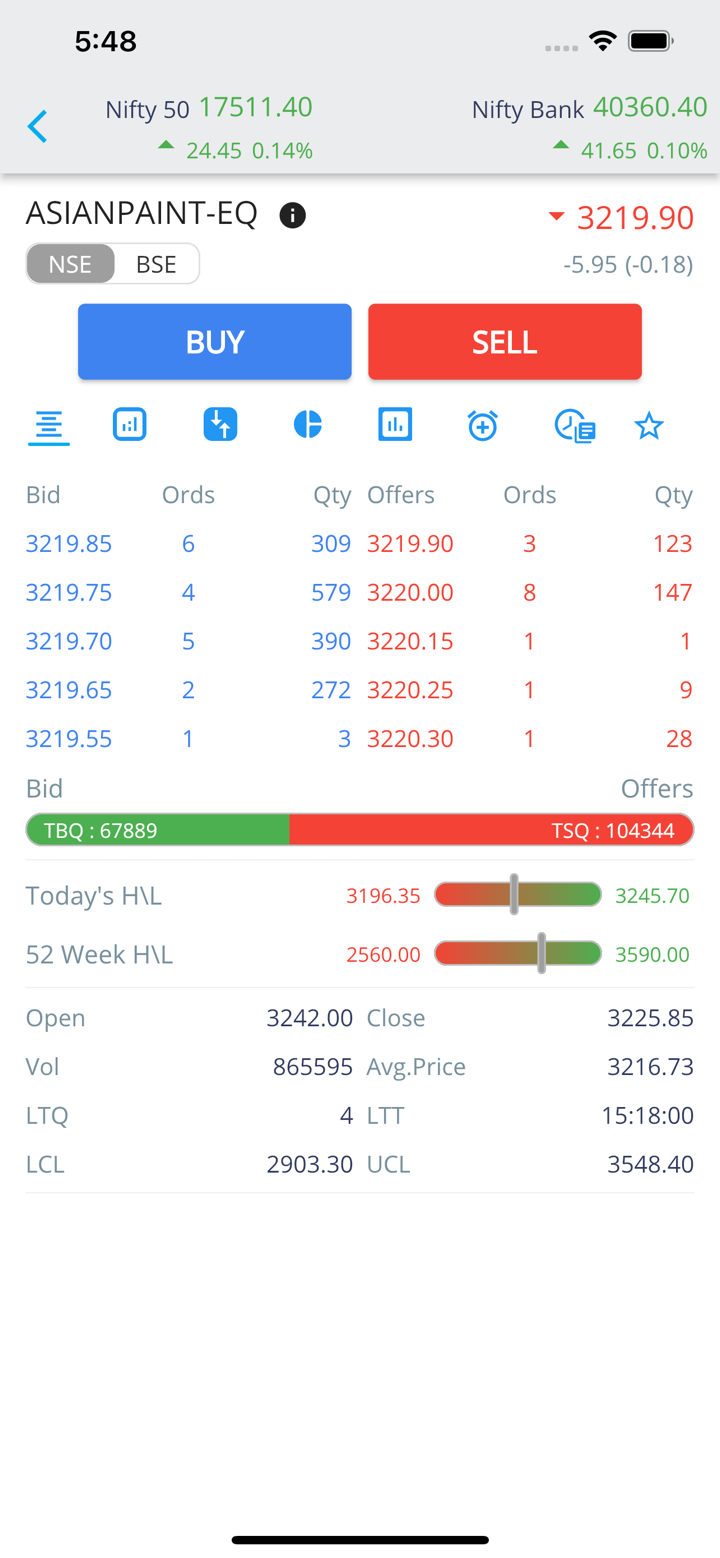Tap the Nifty Bank index value
Screen dimensions: 720x1558
(x=649, y=108)
